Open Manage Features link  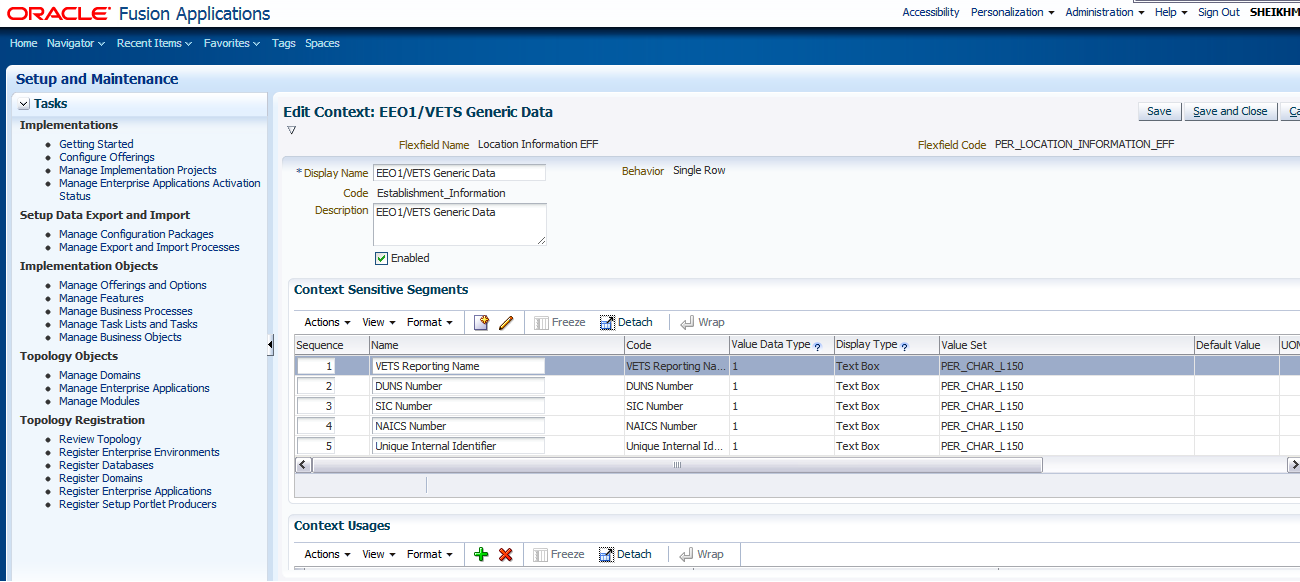101,298
